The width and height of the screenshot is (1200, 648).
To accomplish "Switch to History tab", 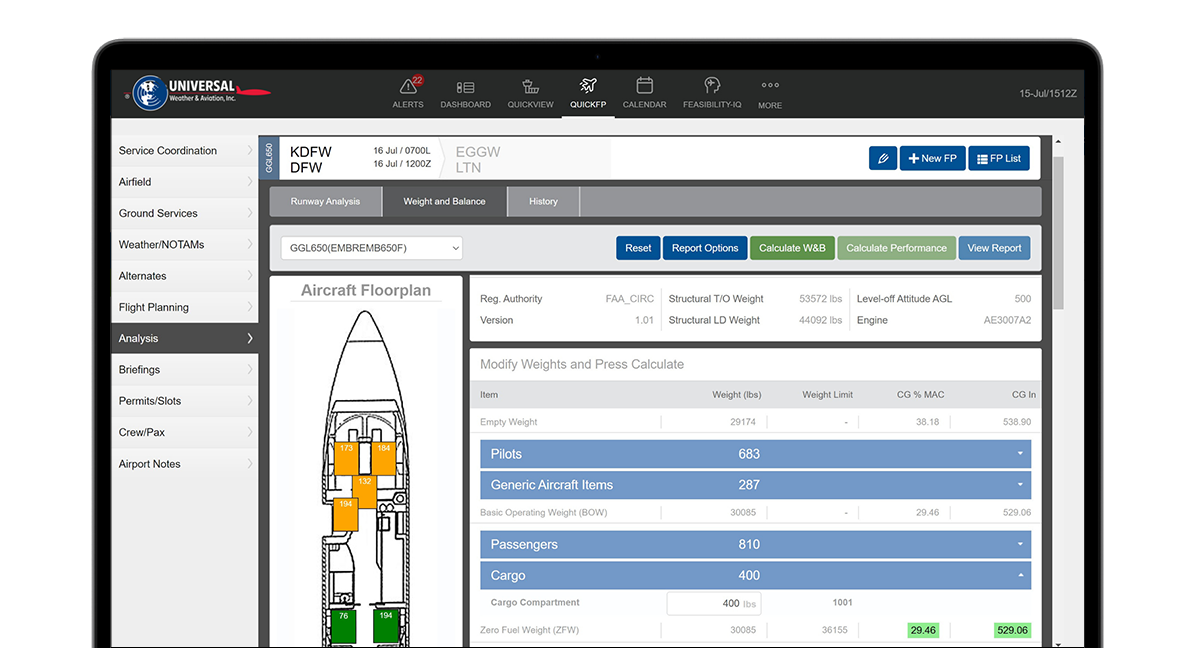I will coord(543,201).
